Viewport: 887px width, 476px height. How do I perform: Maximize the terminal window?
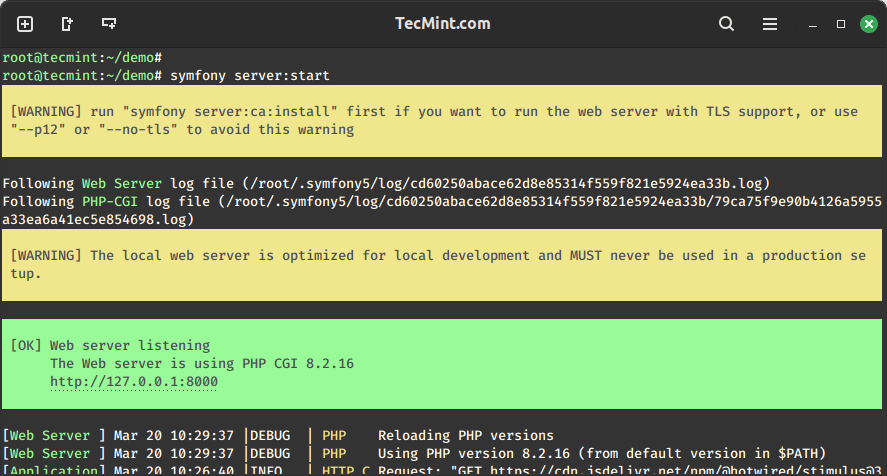pyautogui.click(x=841, y=24)
